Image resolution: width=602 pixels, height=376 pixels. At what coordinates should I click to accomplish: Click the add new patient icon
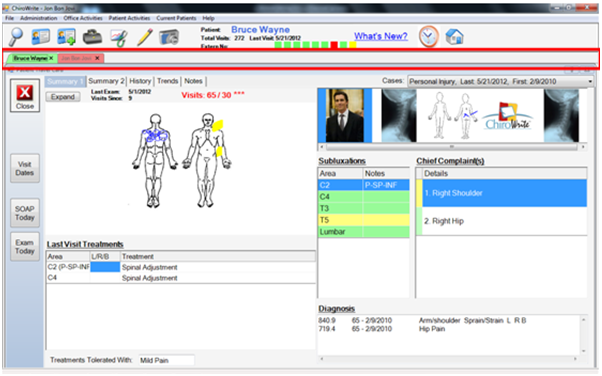[x=66, y=37]
